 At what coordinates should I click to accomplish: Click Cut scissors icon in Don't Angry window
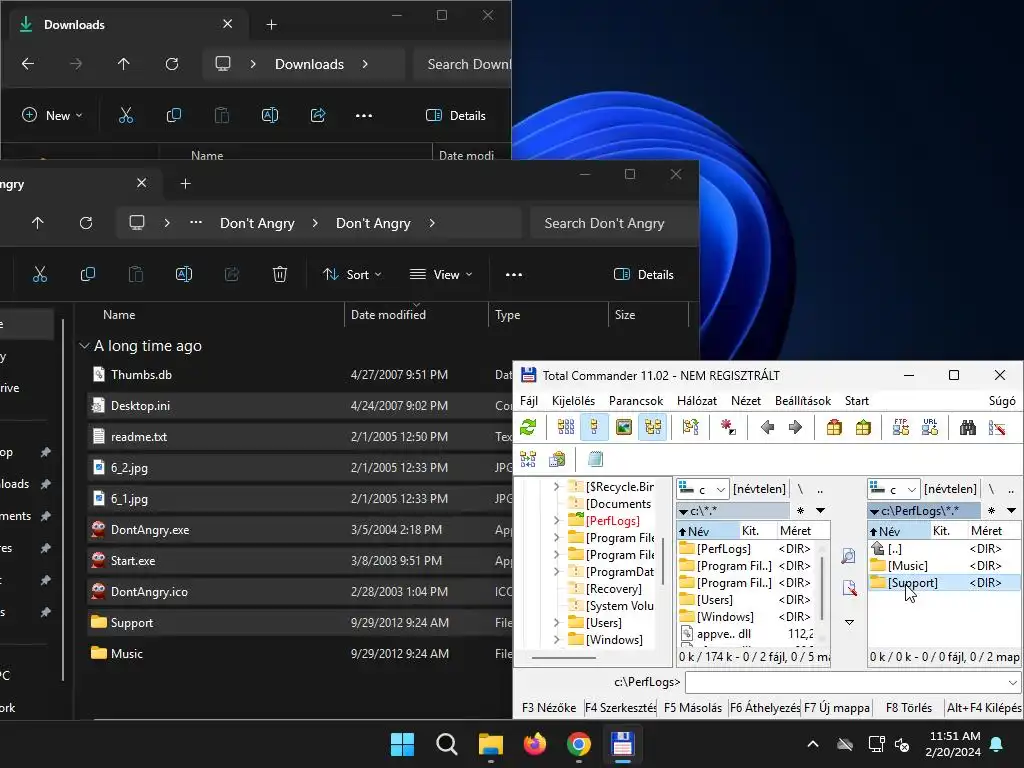(x=40, y=274)
